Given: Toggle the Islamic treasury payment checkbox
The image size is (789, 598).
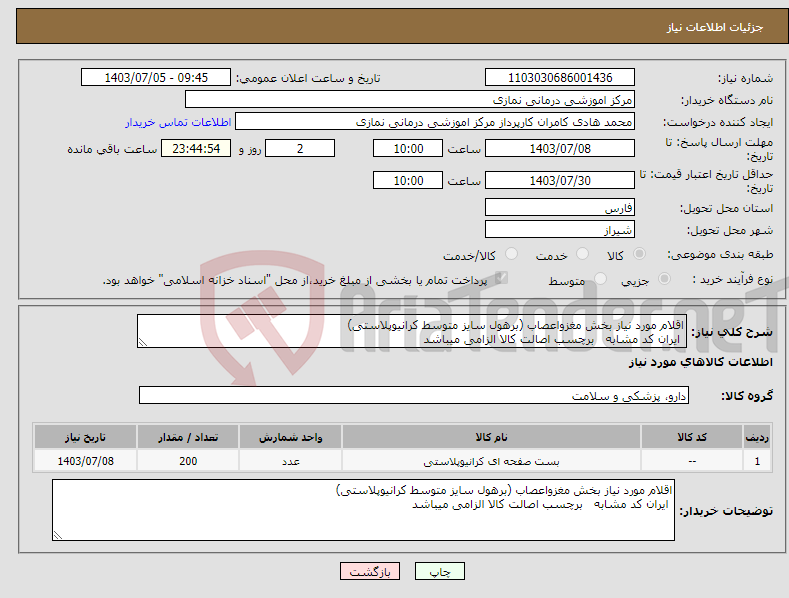Looking at the screenshot, I should click(501, 278).
